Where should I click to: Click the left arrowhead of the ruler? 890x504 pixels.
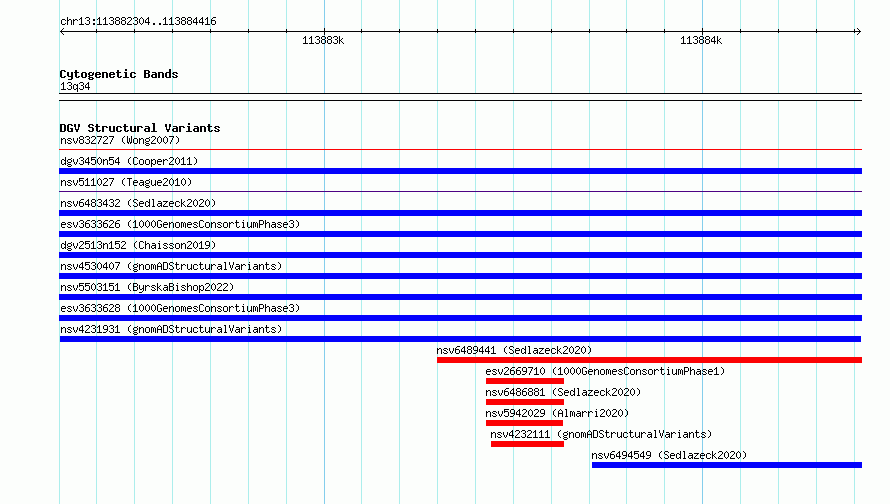(62, 31)
